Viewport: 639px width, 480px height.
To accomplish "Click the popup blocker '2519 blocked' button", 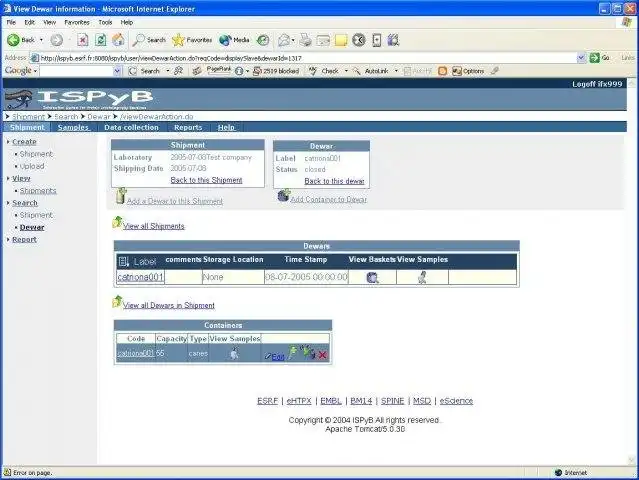I will pos(276,71).
